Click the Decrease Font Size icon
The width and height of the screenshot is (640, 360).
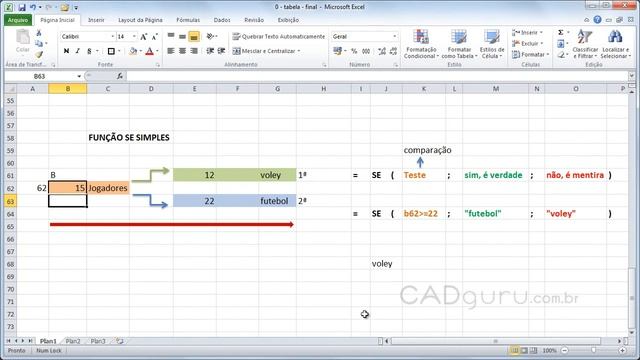pos(155,37)
